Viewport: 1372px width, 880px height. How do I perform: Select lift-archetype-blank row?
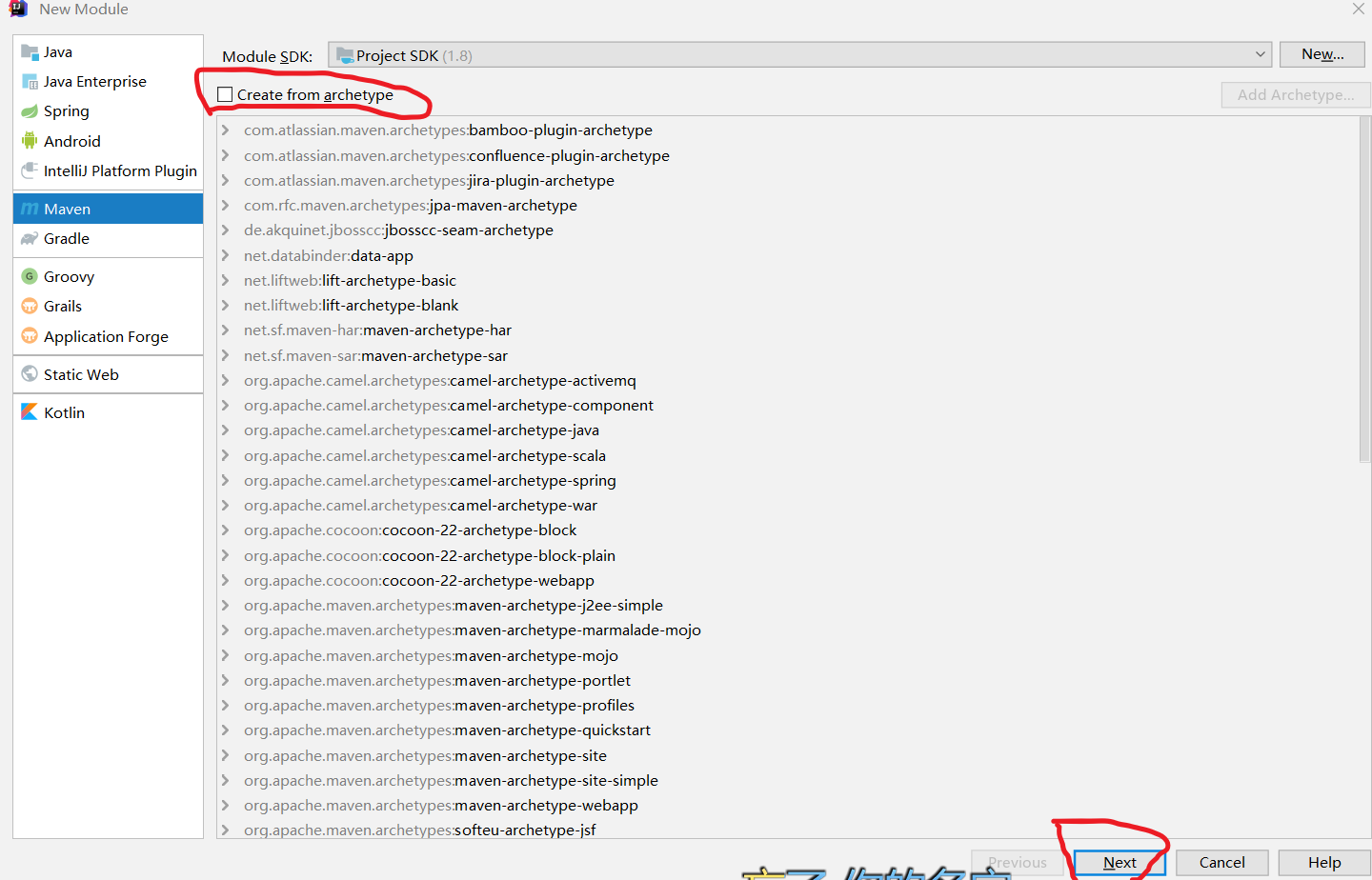coord(787,305)
